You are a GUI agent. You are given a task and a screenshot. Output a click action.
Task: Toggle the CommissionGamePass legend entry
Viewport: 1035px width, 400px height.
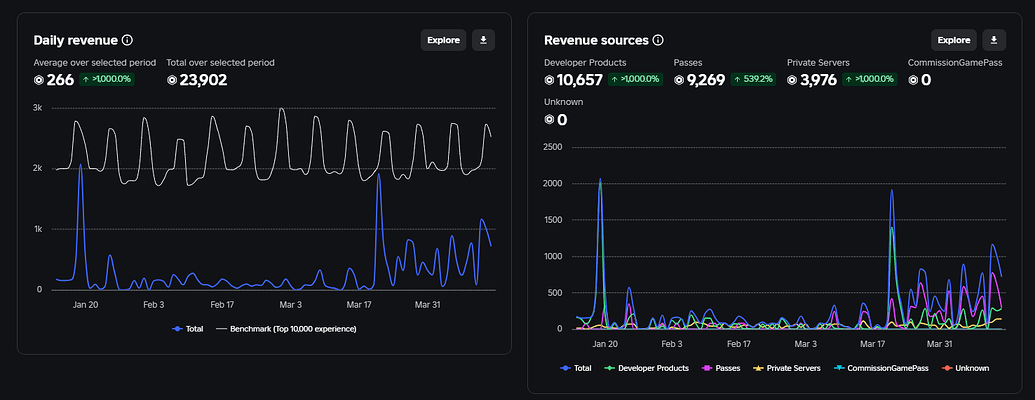point(881,368)
